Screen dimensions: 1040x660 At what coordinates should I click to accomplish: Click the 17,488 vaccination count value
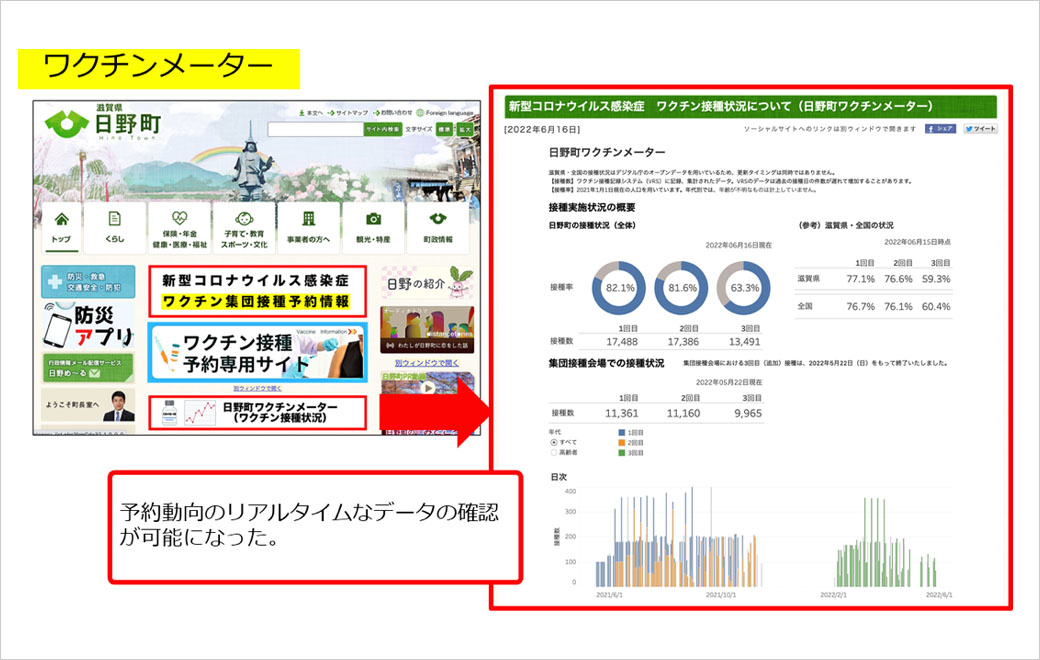point(621,342)
